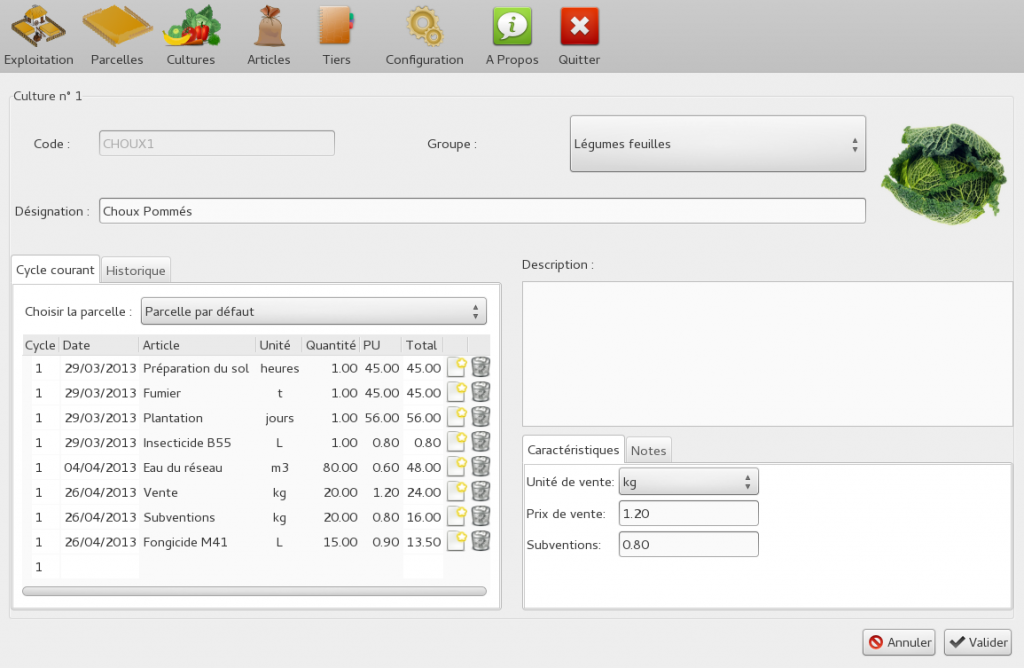Select the 04/04/2013 date cell
1024x668 pixels.
click(x=100, y=468)
